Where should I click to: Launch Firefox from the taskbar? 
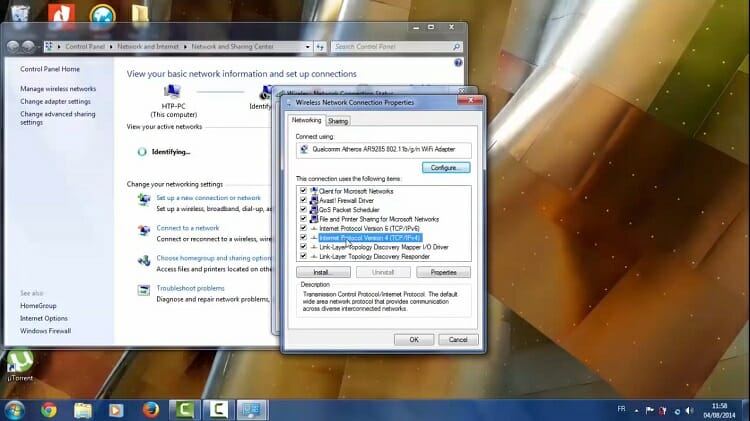[151, 410]
